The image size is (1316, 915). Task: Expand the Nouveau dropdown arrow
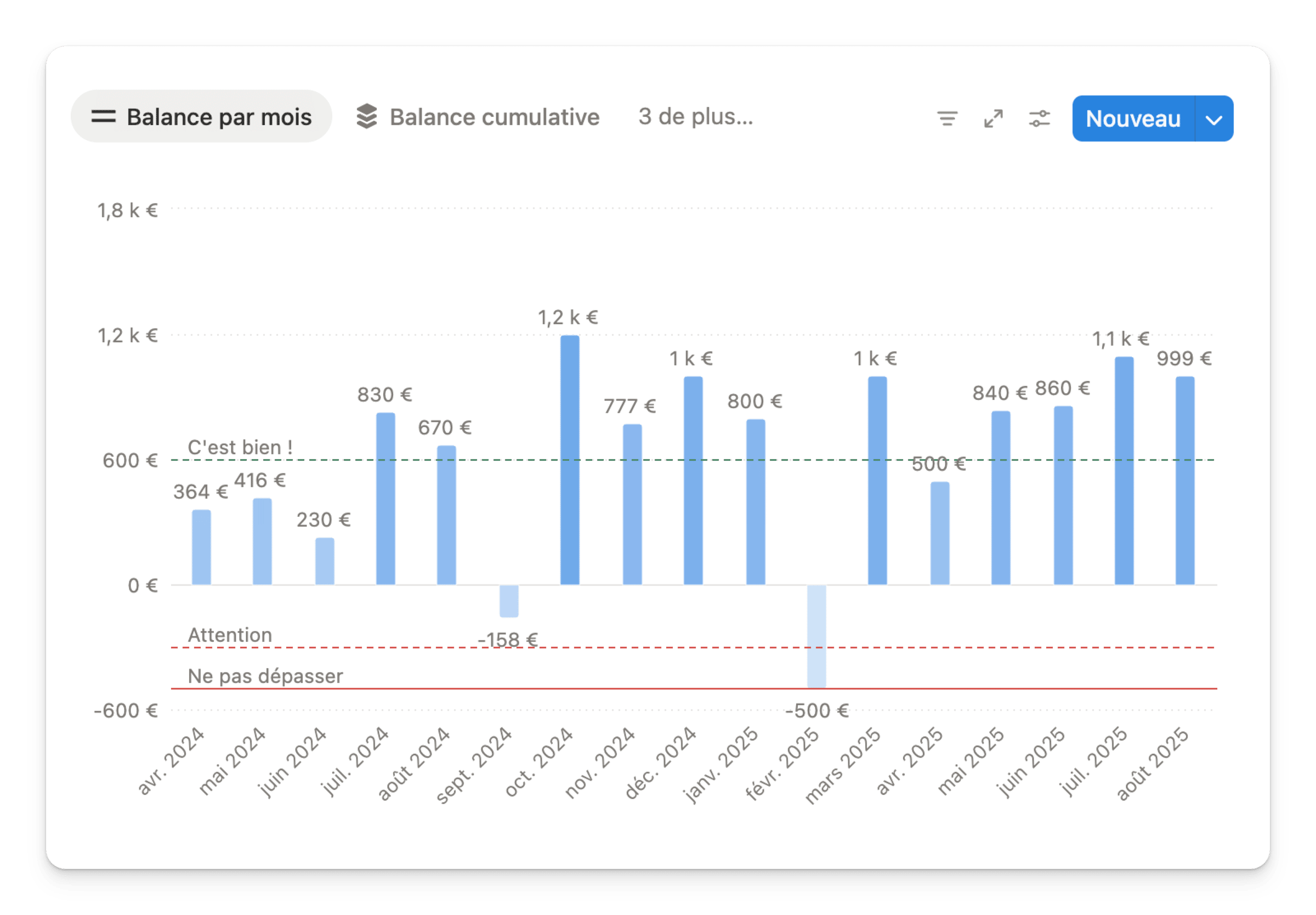[x=1214, y=119]
